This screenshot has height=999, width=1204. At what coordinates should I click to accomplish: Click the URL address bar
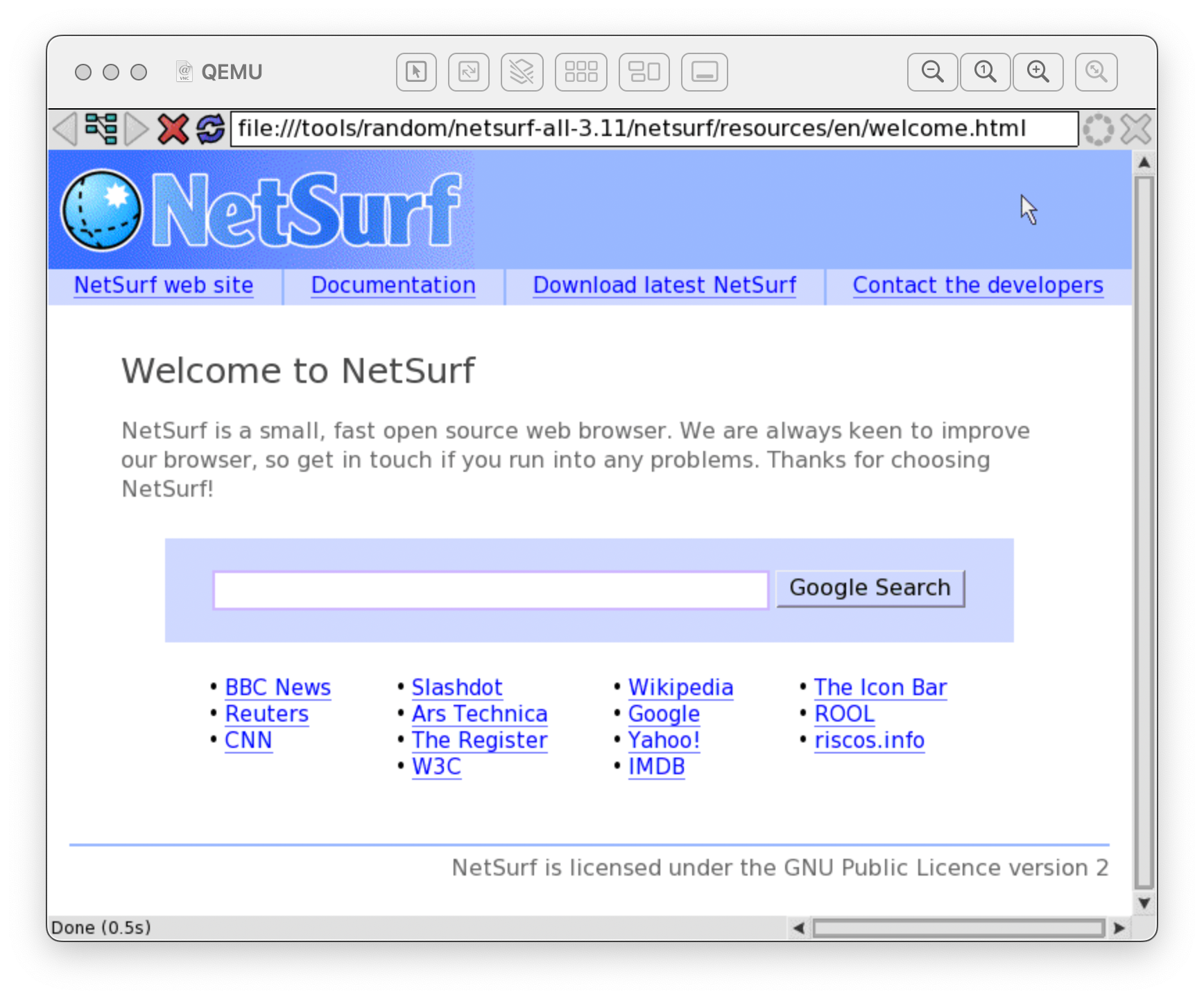tap(653, 129)
